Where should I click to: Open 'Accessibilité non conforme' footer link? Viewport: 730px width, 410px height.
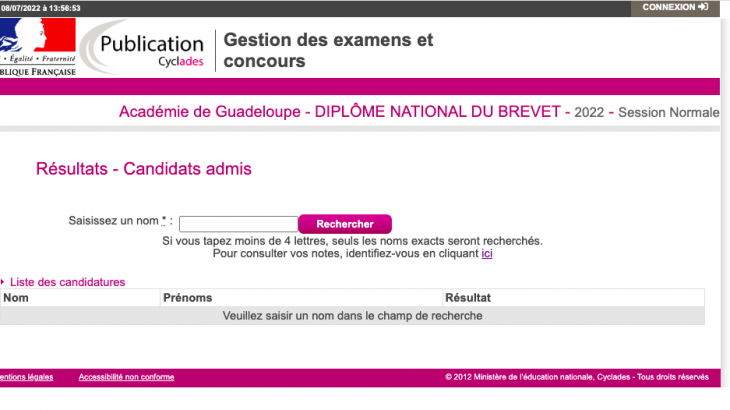point(126,377)
